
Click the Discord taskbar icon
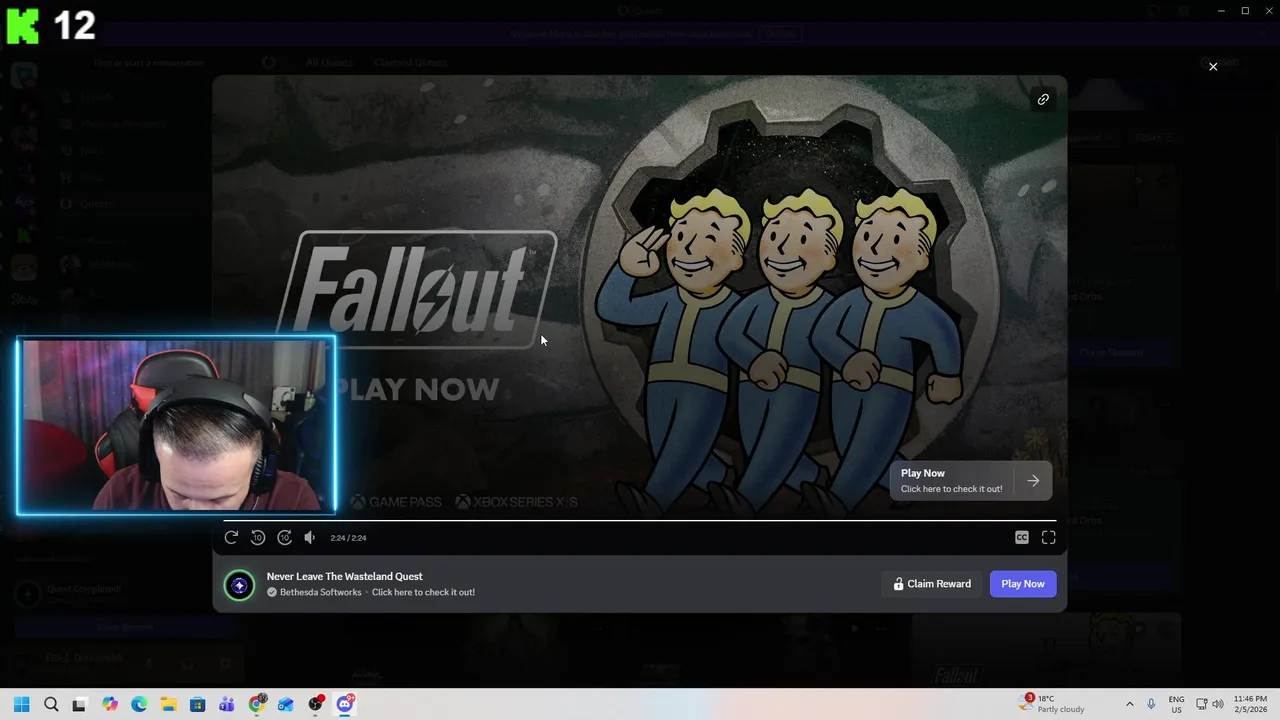click(345, 704)
